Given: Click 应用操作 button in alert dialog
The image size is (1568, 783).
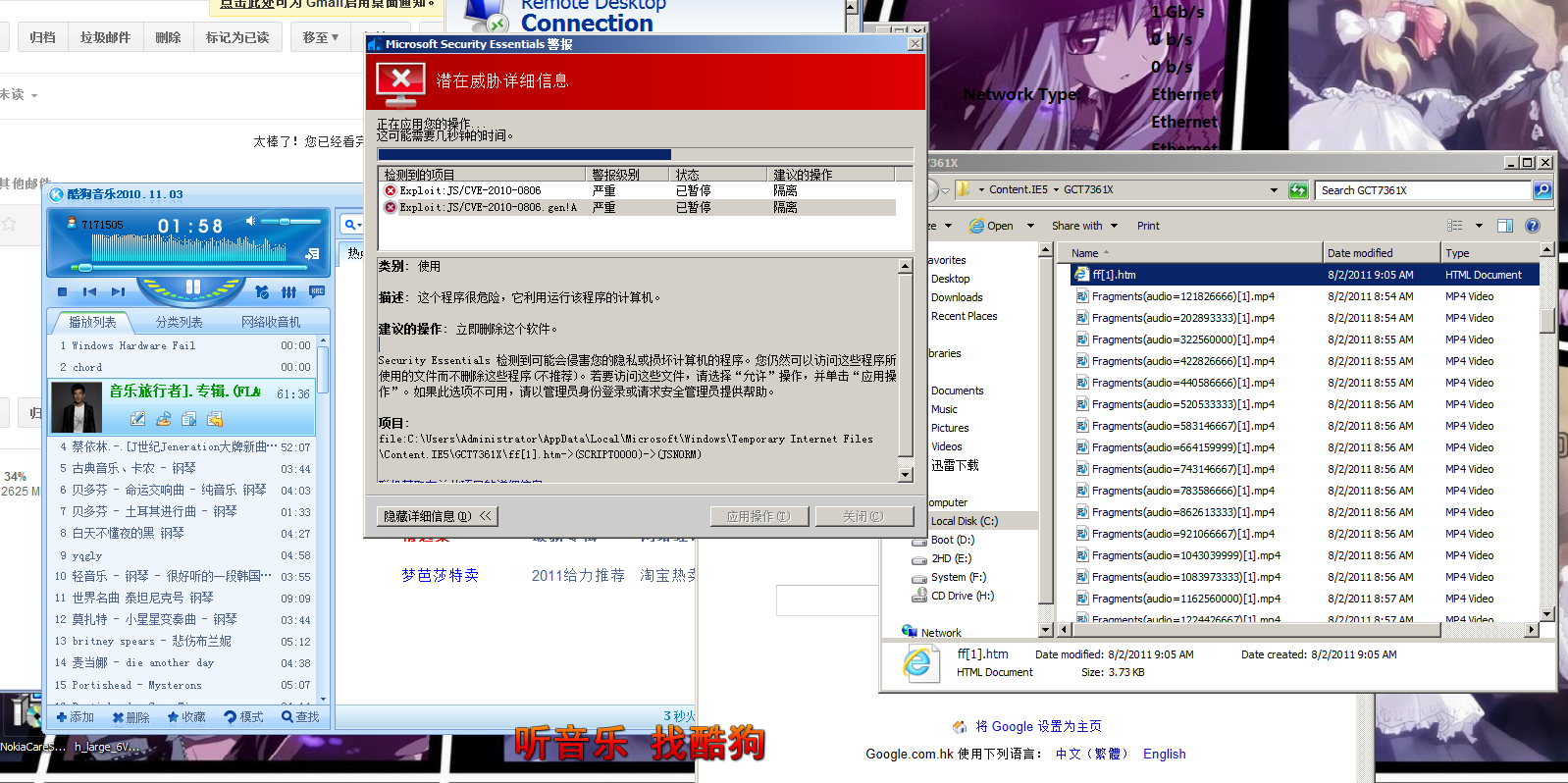Looking at the screenshot, I should (x=759, y=516).
